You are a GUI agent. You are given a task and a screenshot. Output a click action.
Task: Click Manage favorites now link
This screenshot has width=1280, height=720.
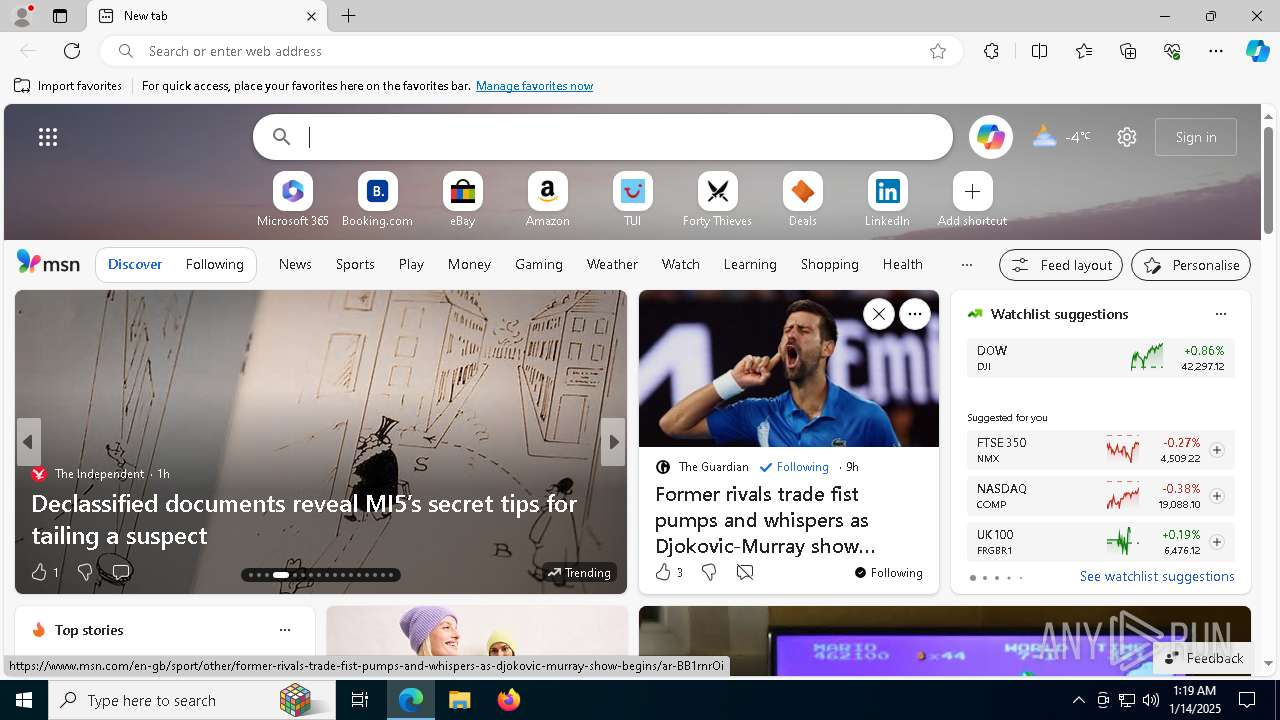534,86
